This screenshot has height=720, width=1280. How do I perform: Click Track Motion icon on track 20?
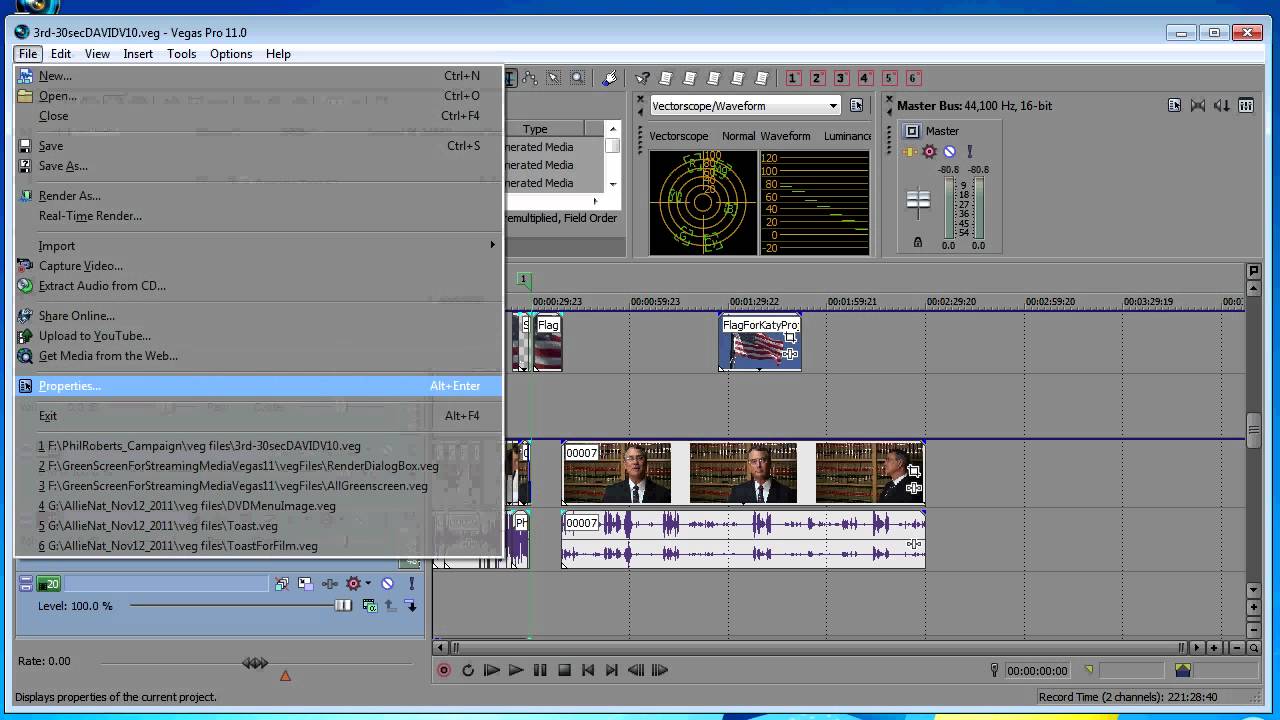(305, 584)
